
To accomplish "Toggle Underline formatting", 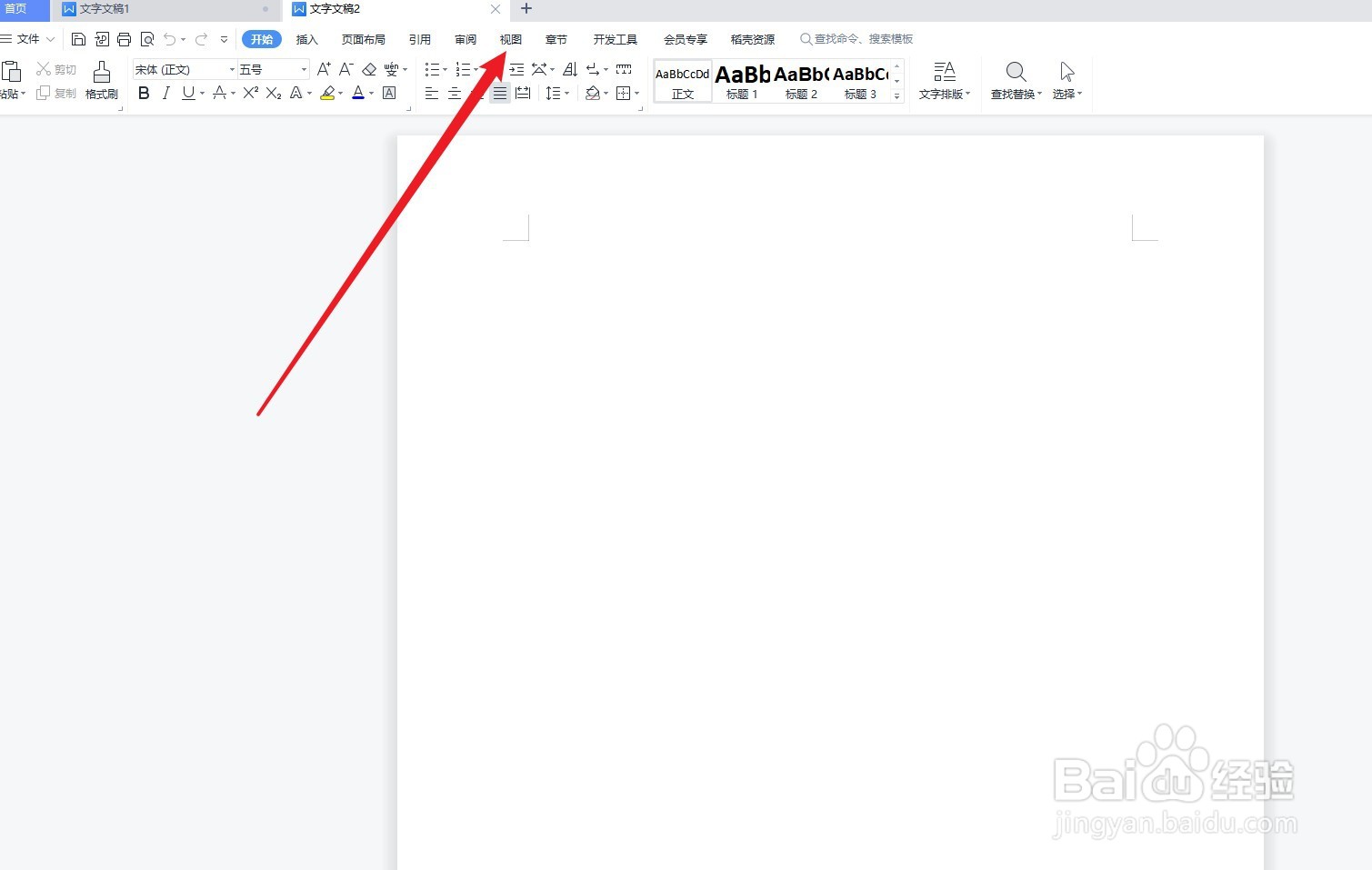I will 188,93.
